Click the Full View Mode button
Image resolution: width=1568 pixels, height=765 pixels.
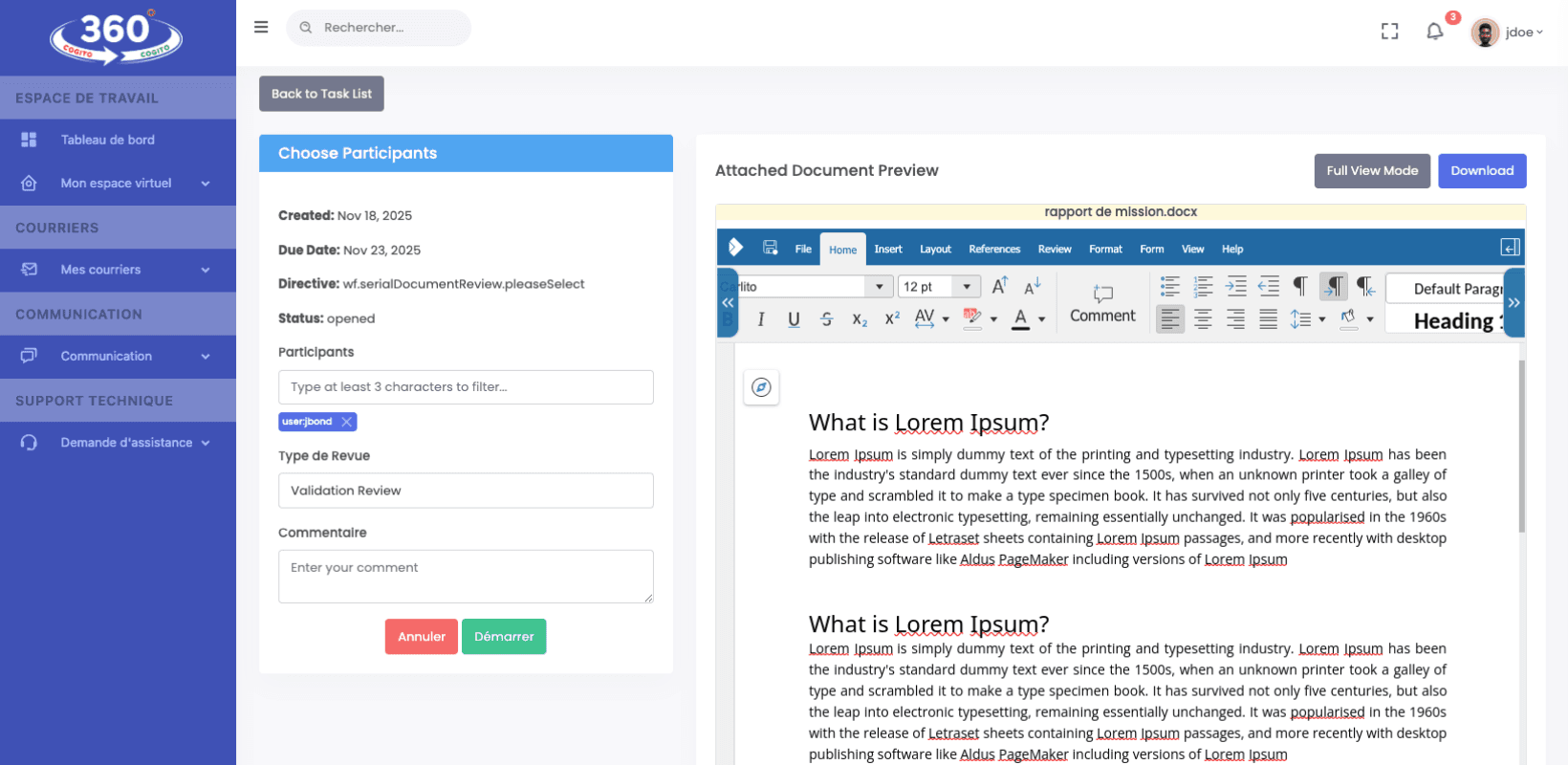tap(1371, 171)
